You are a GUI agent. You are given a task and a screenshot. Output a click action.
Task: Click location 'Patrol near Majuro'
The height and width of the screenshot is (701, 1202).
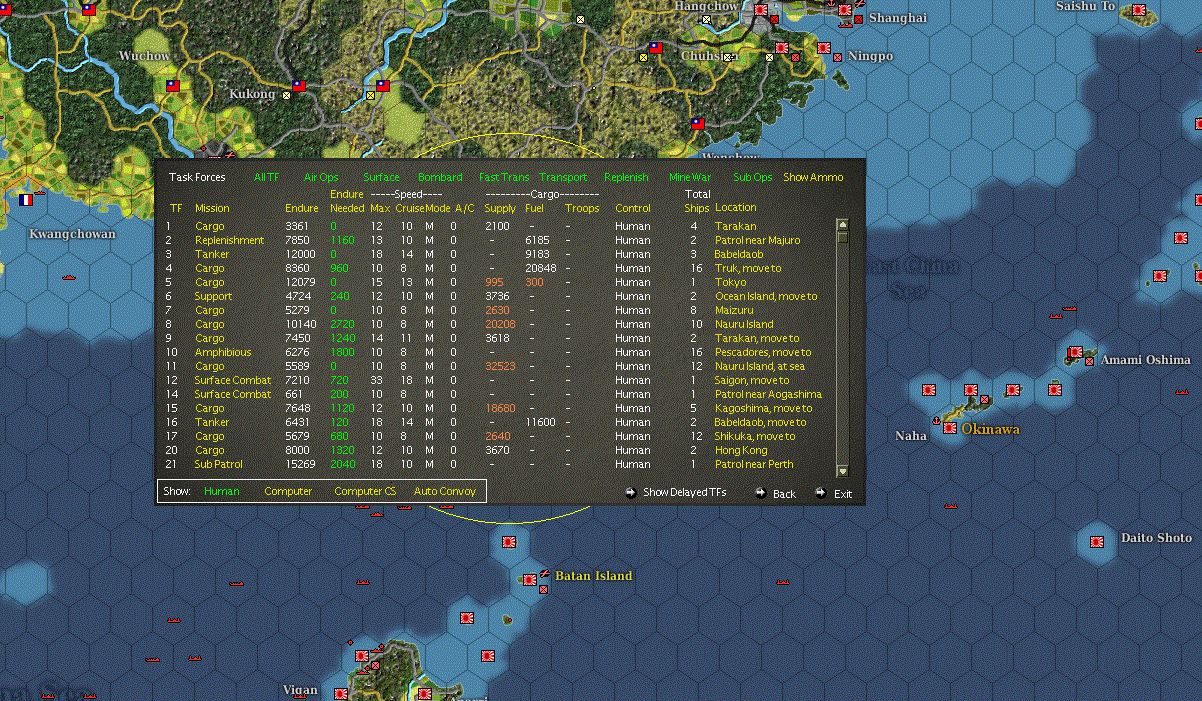757,240
